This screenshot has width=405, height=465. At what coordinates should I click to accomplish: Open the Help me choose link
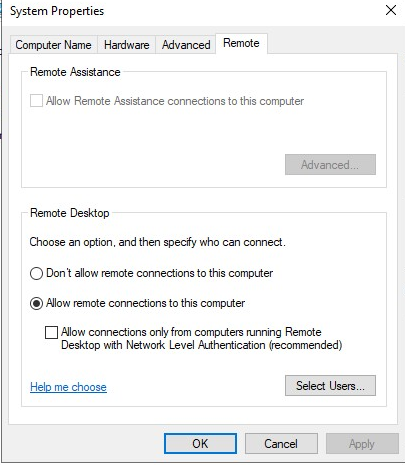(68, 387)
